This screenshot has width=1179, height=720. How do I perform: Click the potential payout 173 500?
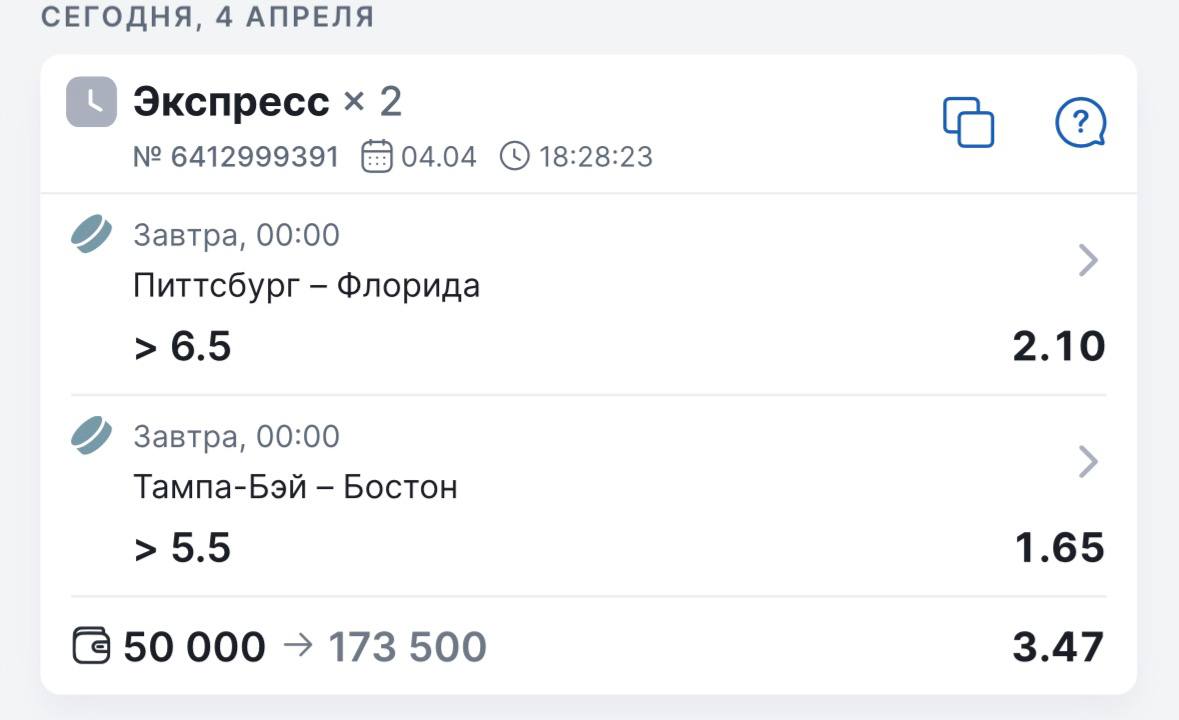(x=407, y=647)
